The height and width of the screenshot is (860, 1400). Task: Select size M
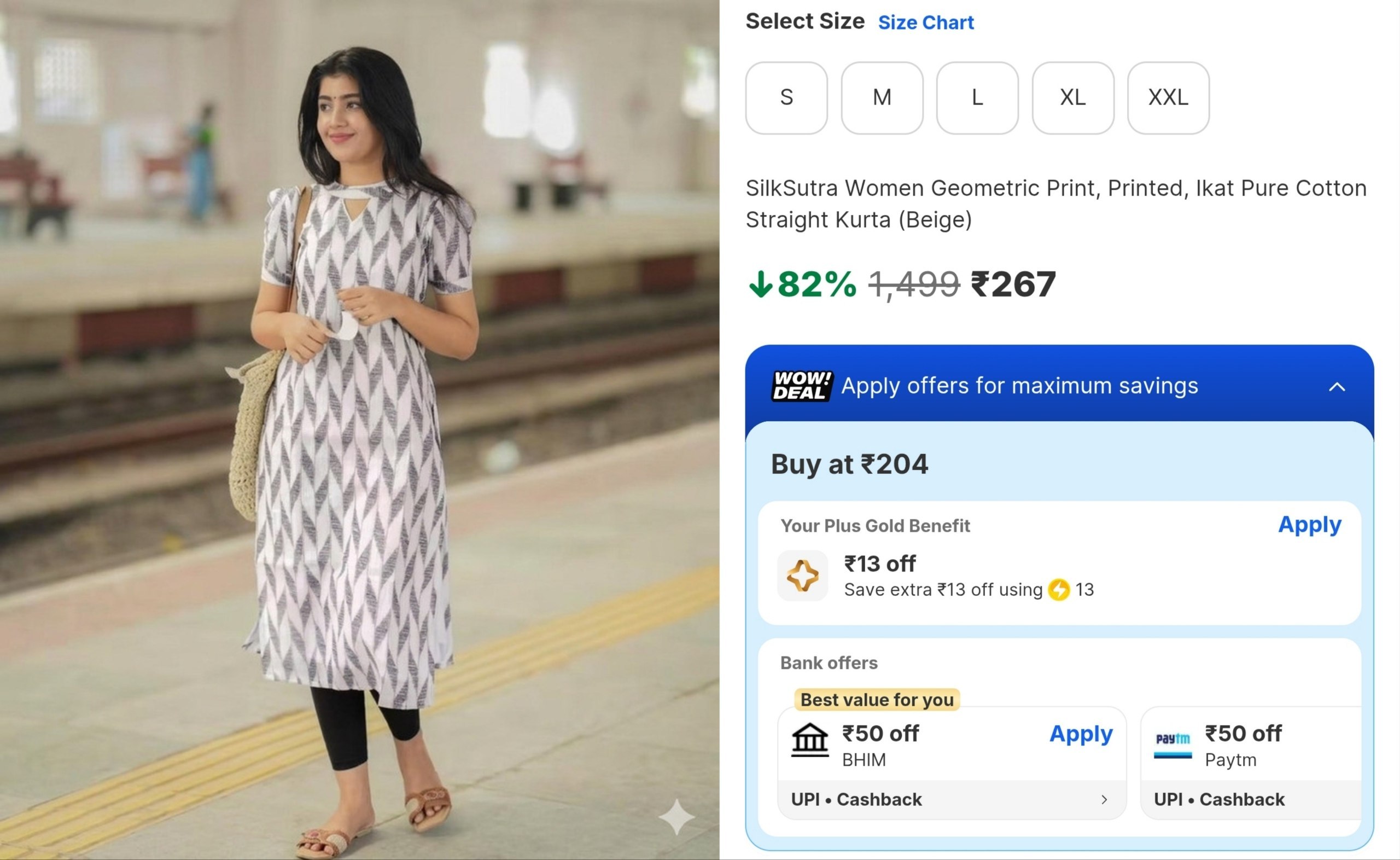point(882,98)
